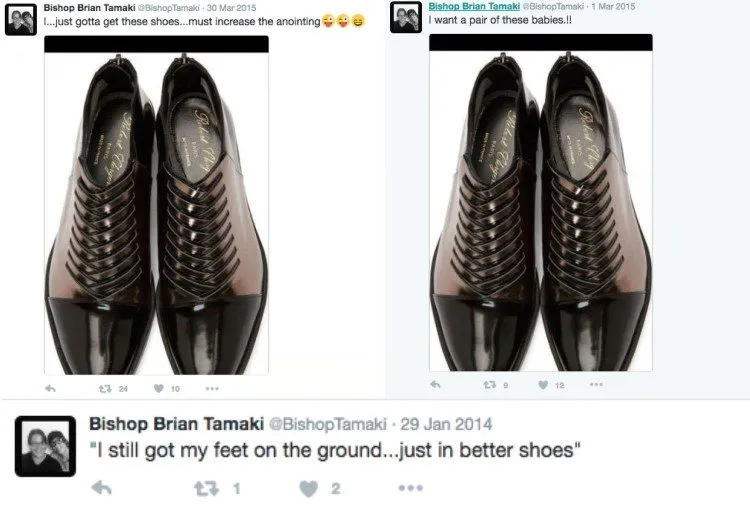The height and width of the screenshot is (512, 750).
Task: Click the avatar on the 30 Mar 2015 tweet
Action: coord(21,20)
